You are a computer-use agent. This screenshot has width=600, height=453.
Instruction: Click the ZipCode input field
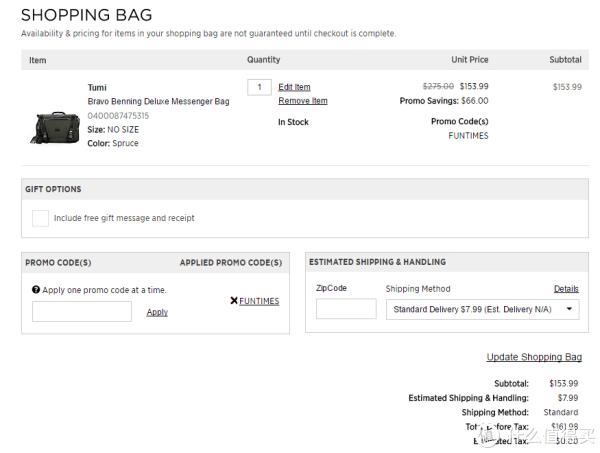point(346,309)
